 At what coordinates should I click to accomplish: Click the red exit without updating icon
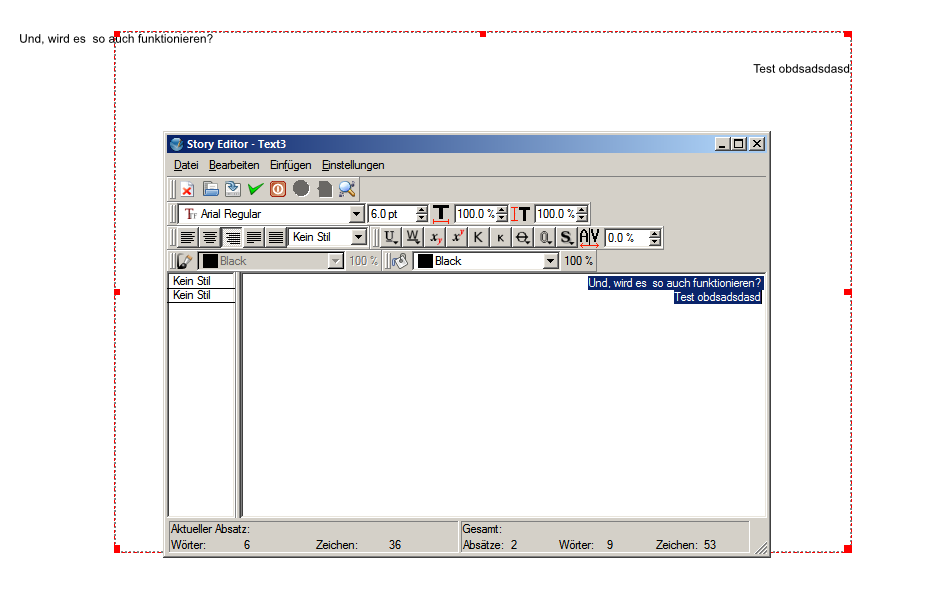(x=278, y=189)
